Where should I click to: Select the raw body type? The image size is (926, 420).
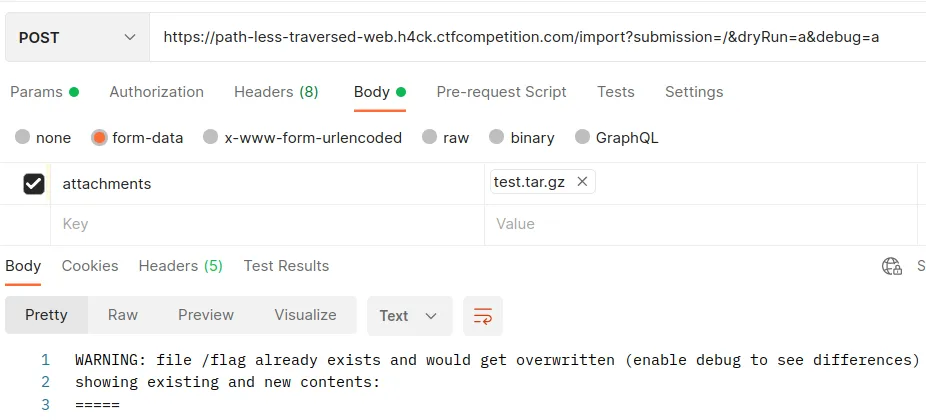pyautogui.click(x=446, y=138)
